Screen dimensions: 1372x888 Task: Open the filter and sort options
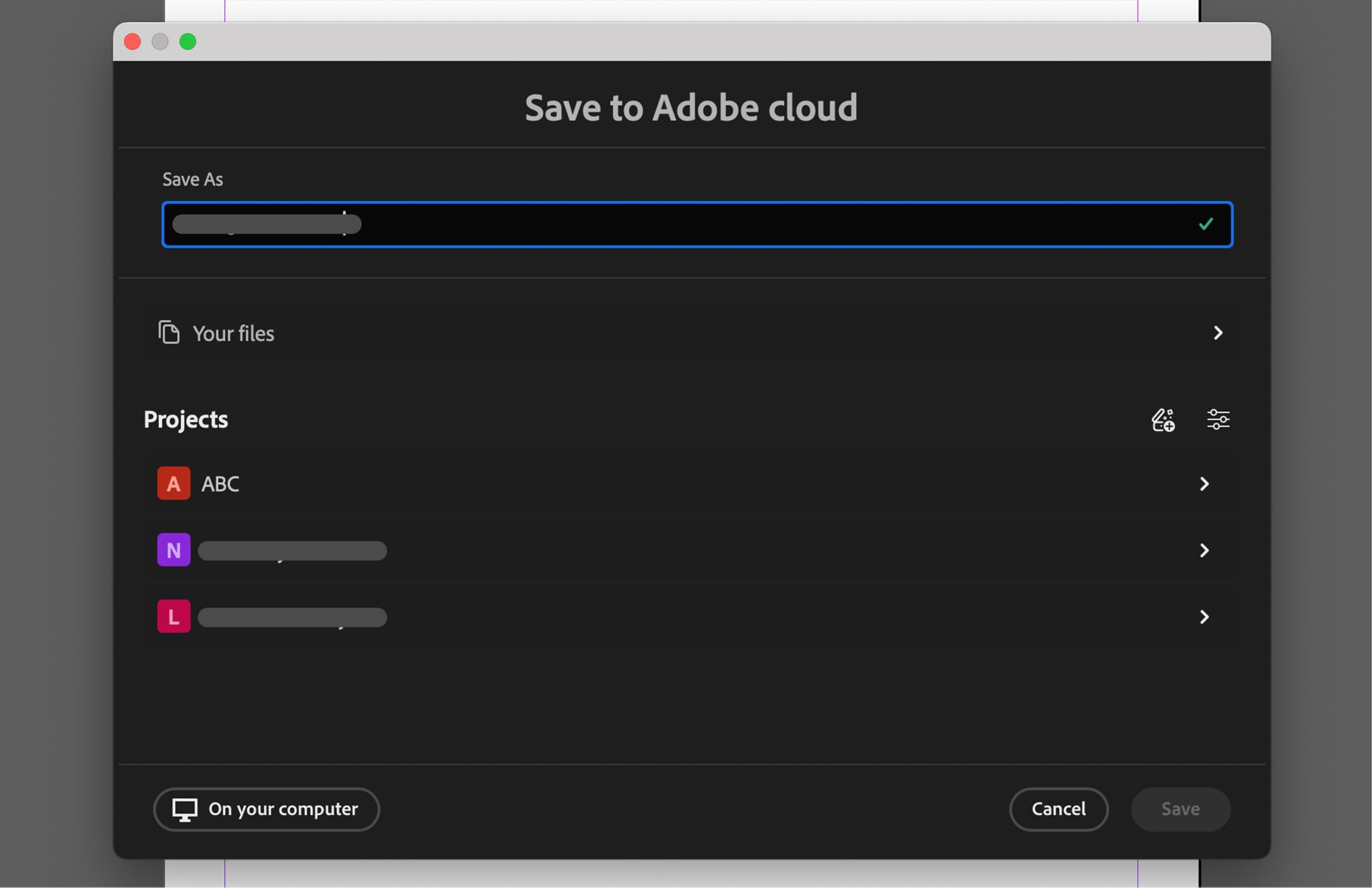pos(1218,420)
